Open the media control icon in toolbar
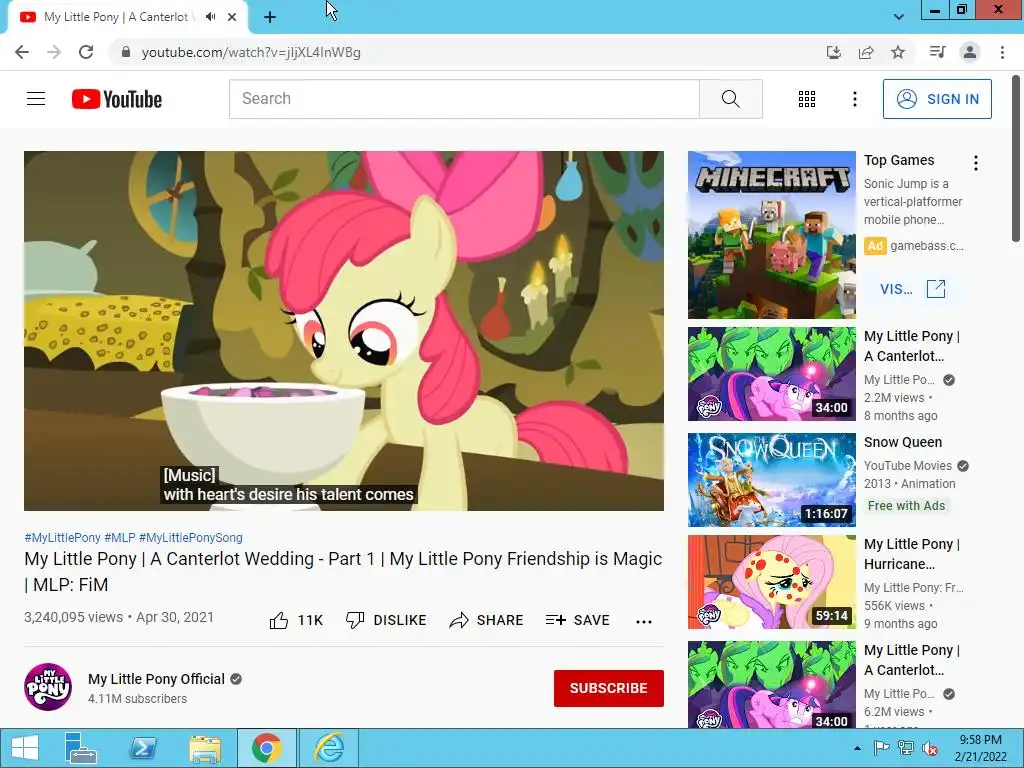 (x=937, y=52)
